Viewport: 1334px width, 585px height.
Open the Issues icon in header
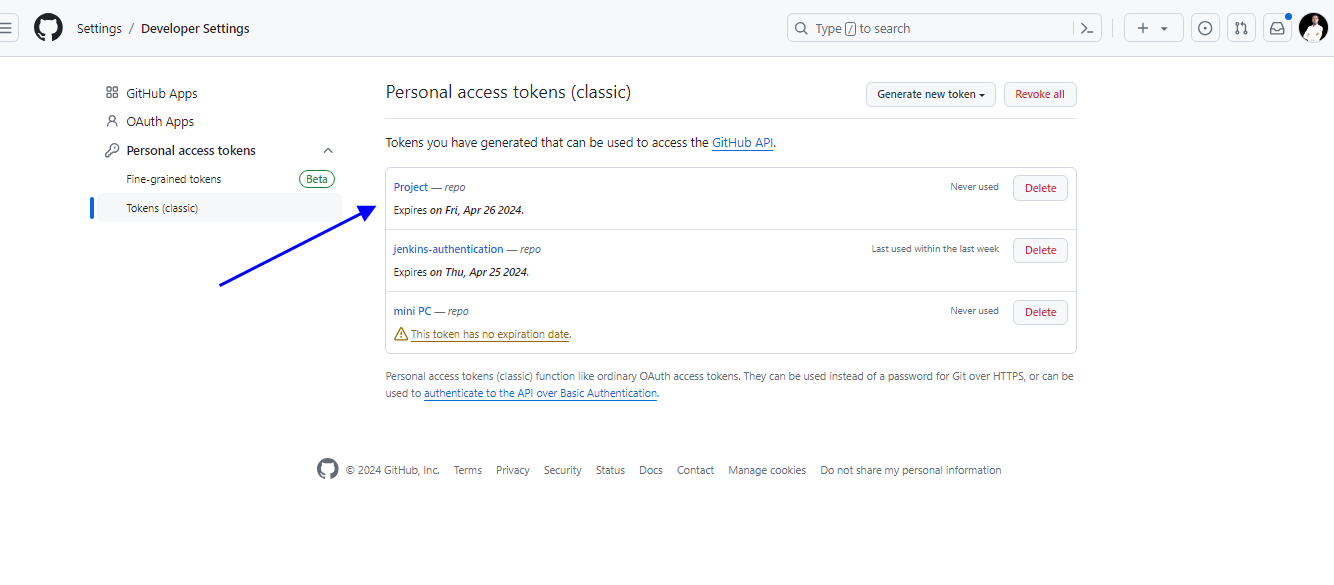[x=1205, y=28]
